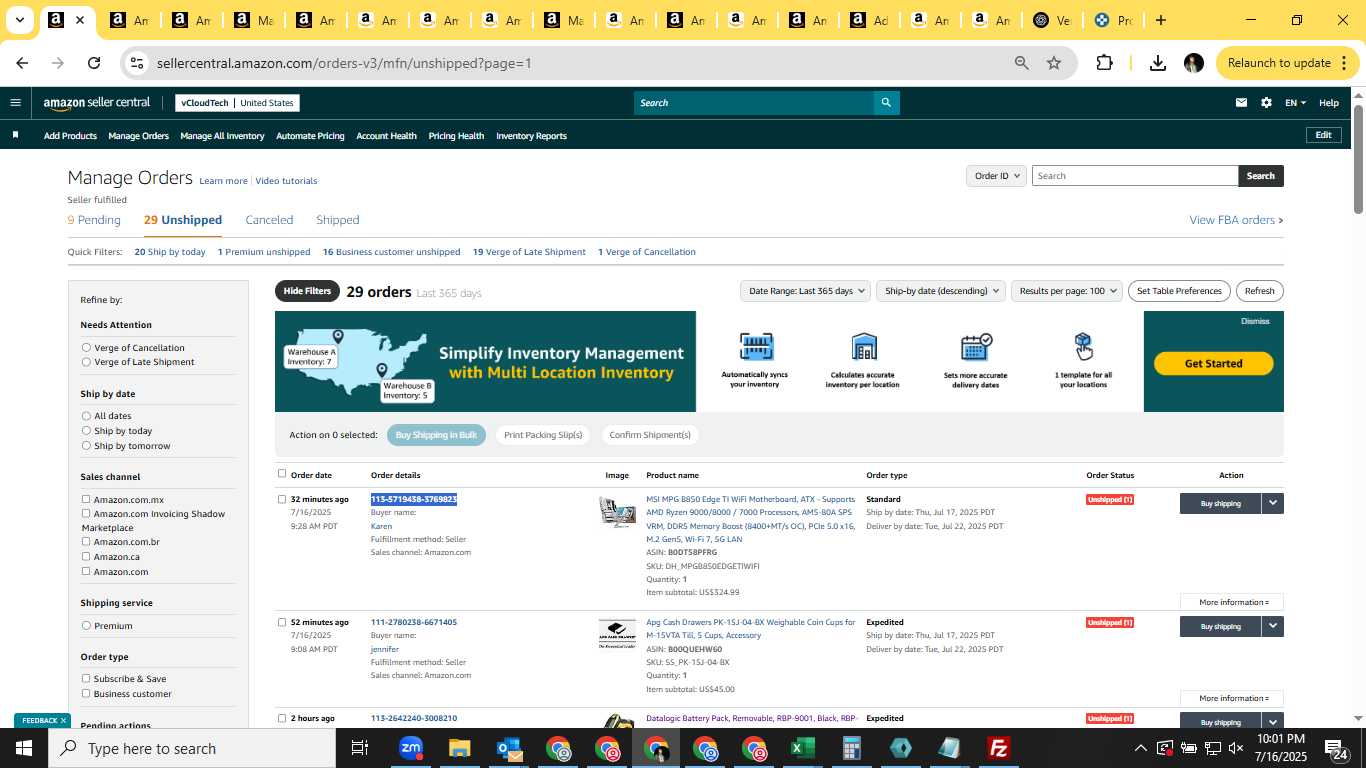Check the Amazon.com.mx sales channel

(86, 499)
